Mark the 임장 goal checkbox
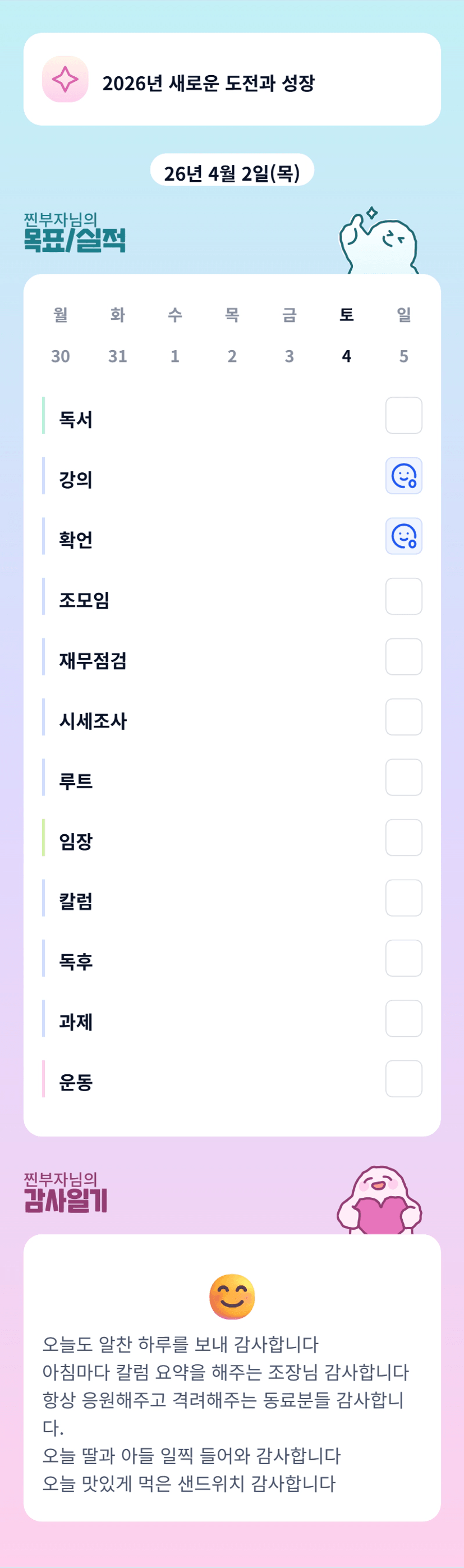This screenshot has height=1568, width=464. [x=404, y=838]
